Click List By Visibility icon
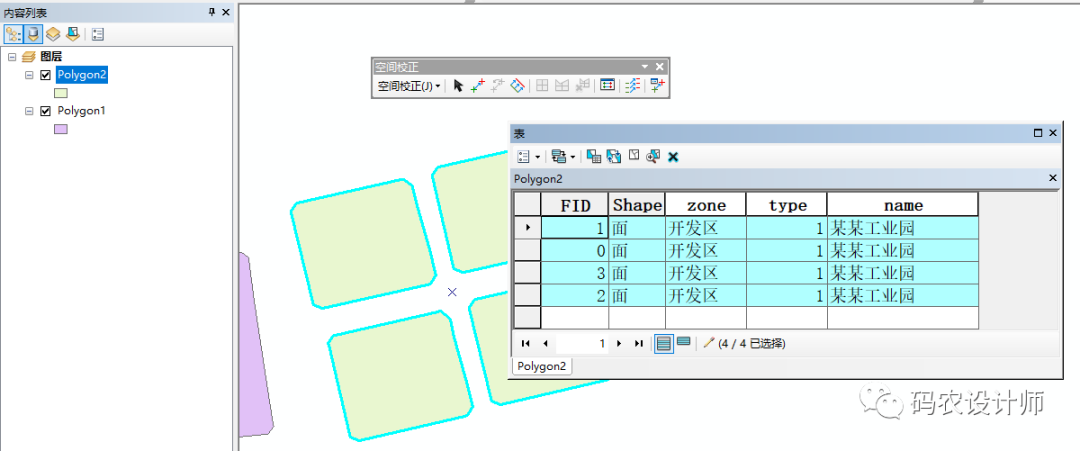1080x451 pixels. click(53, 34)
